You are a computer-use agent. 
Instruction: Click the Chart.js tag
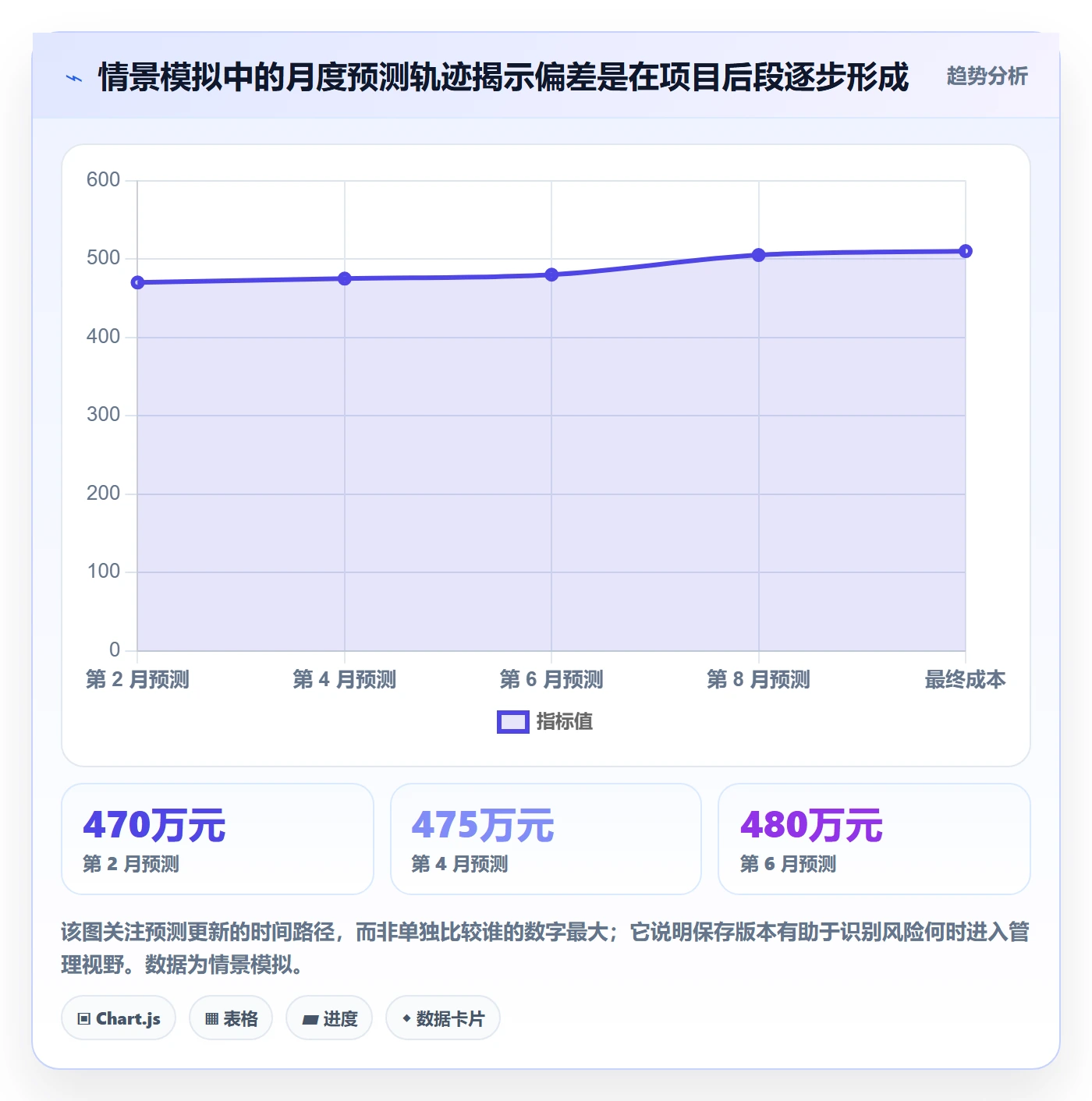click(x=119, y=1018)
